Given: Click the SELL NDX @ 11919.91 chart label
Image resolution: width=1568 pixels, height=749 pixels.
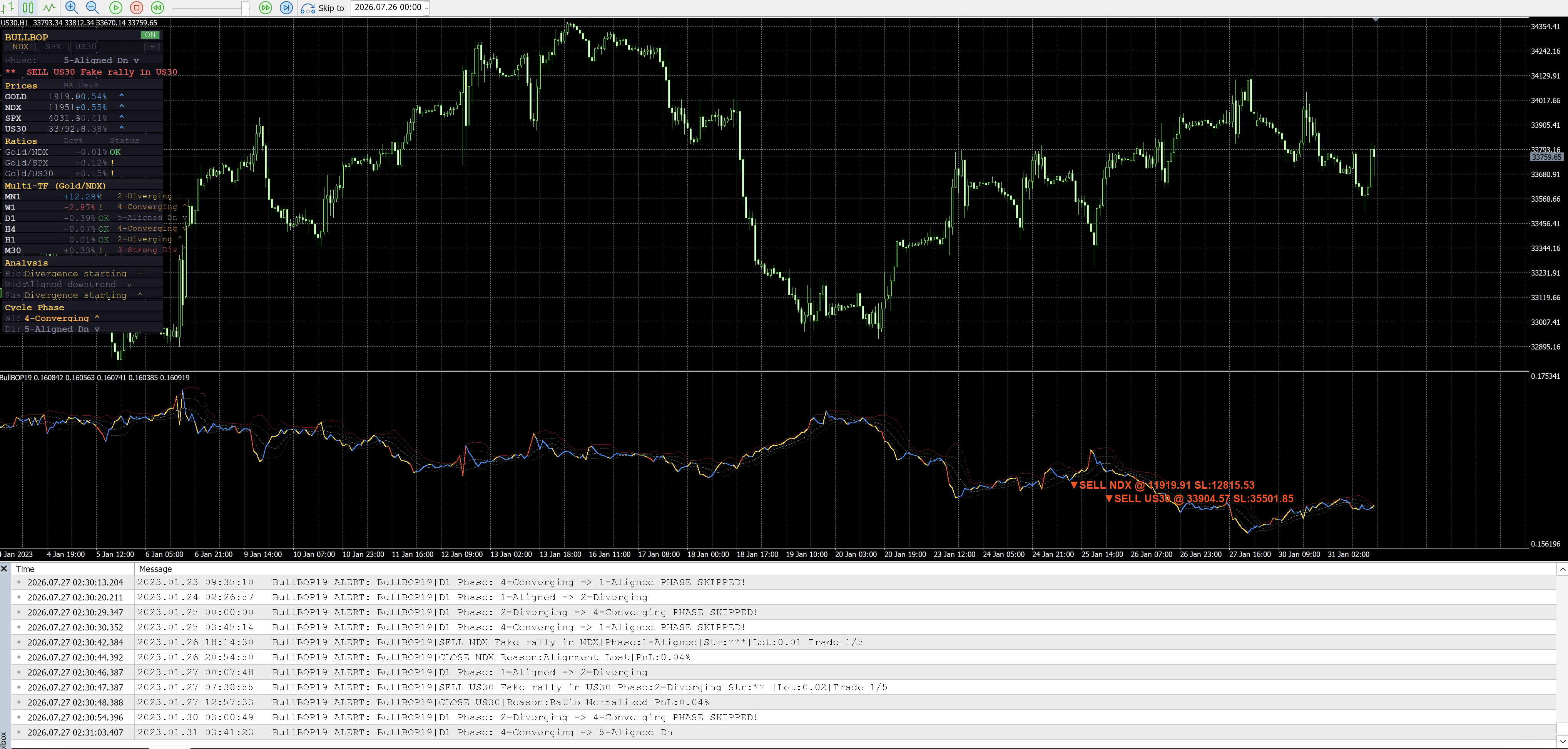Looking at the screenshot, I should [x=1162, y=485].
